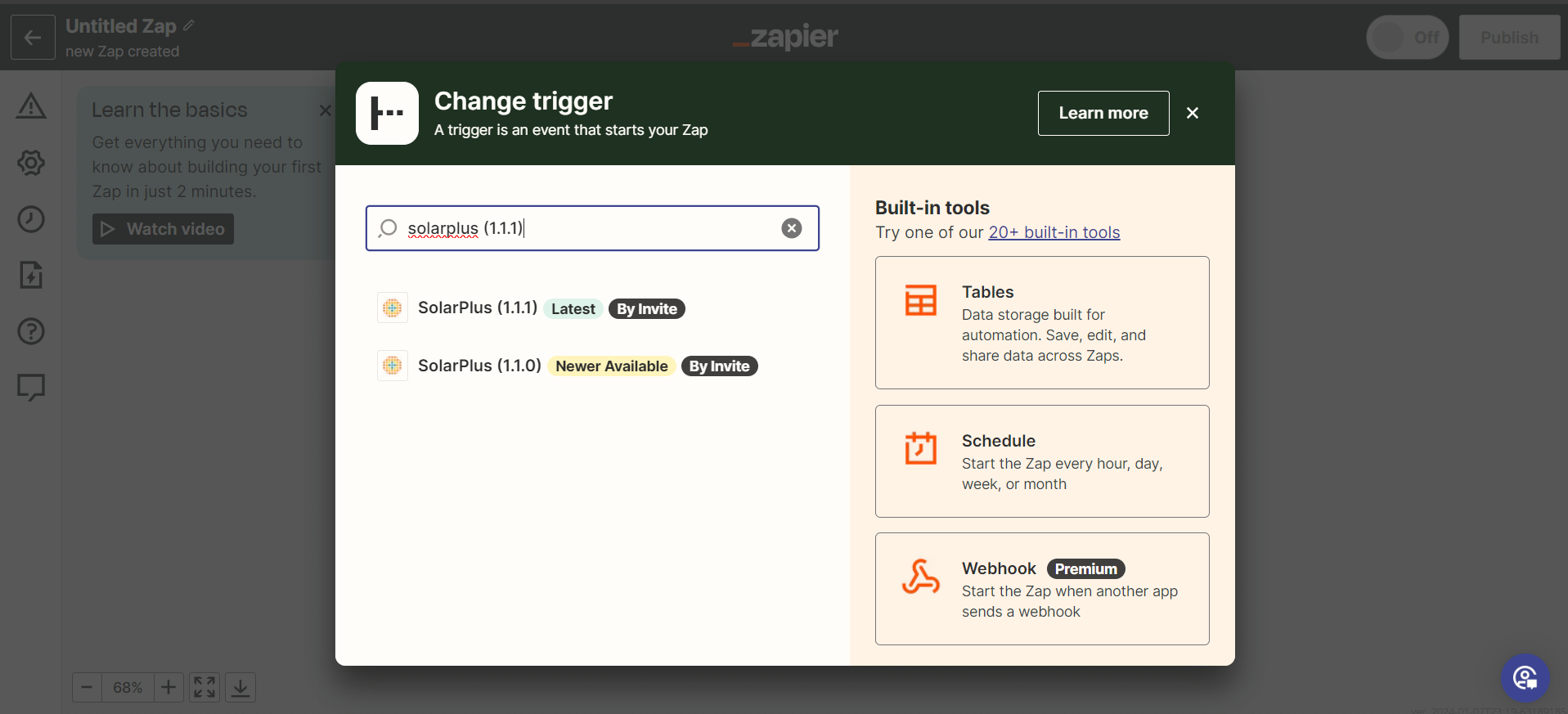
Task: Open comments speech bubble icon
Action: (x=31, y=387)
